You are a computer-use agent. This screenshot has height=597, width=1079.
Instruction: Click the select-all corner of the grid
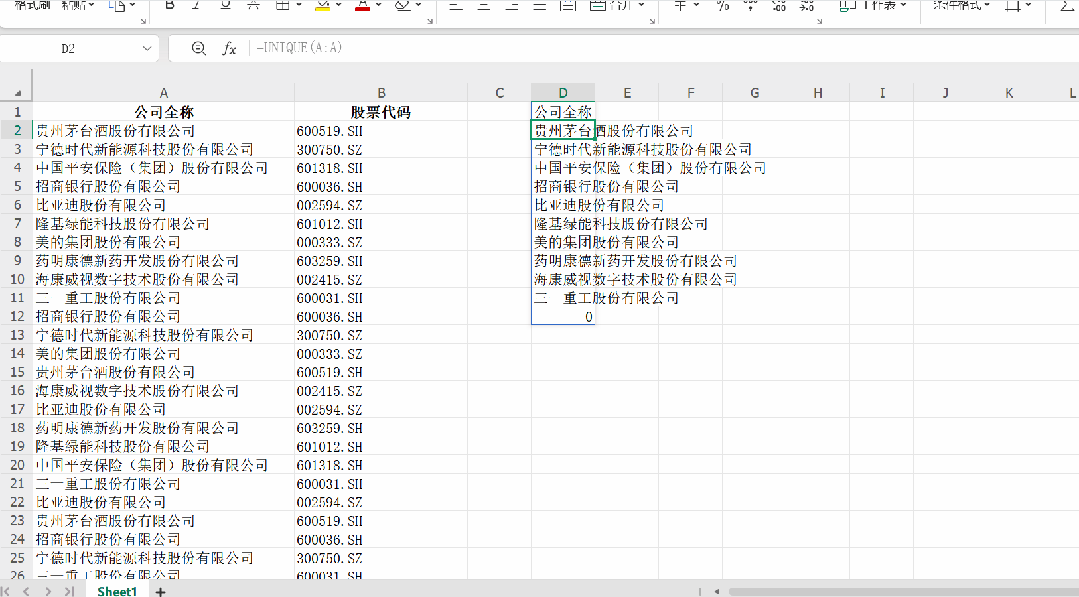tap(17, 92)
